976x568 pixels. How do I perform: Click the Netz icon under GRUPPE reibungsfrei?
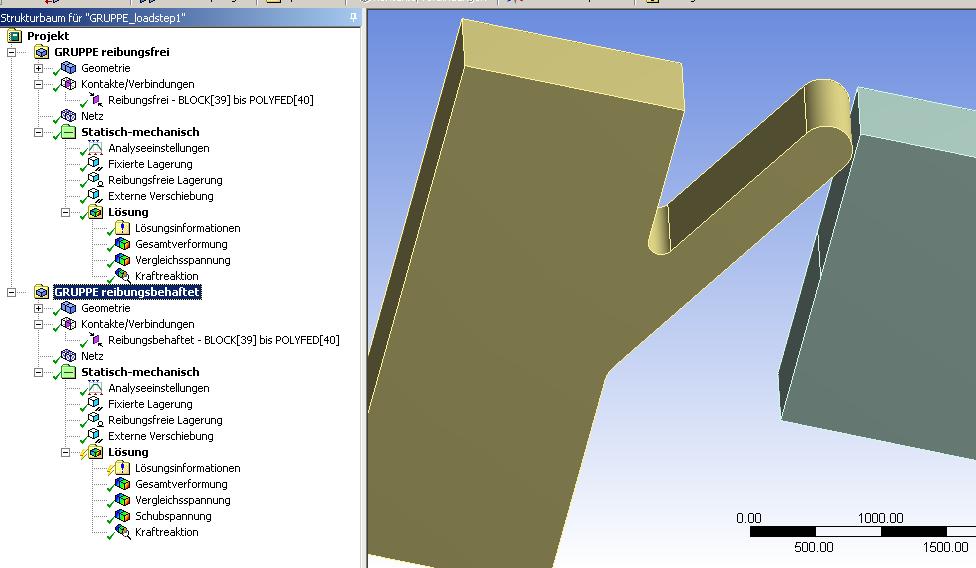pyautogui.click(x=68, y=116)
